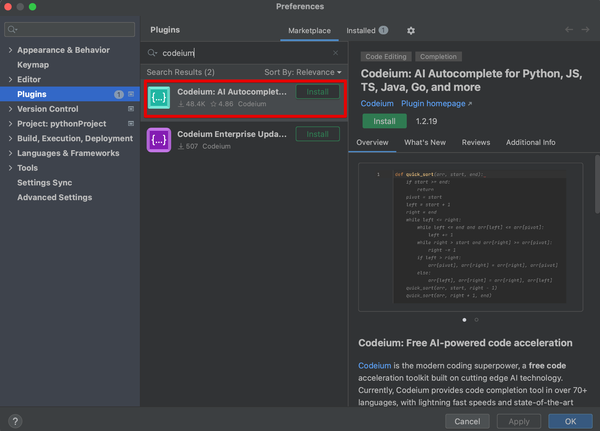
Task: Open the Sort By: Relevance dropdown
Action: click(x=302, y=72)
